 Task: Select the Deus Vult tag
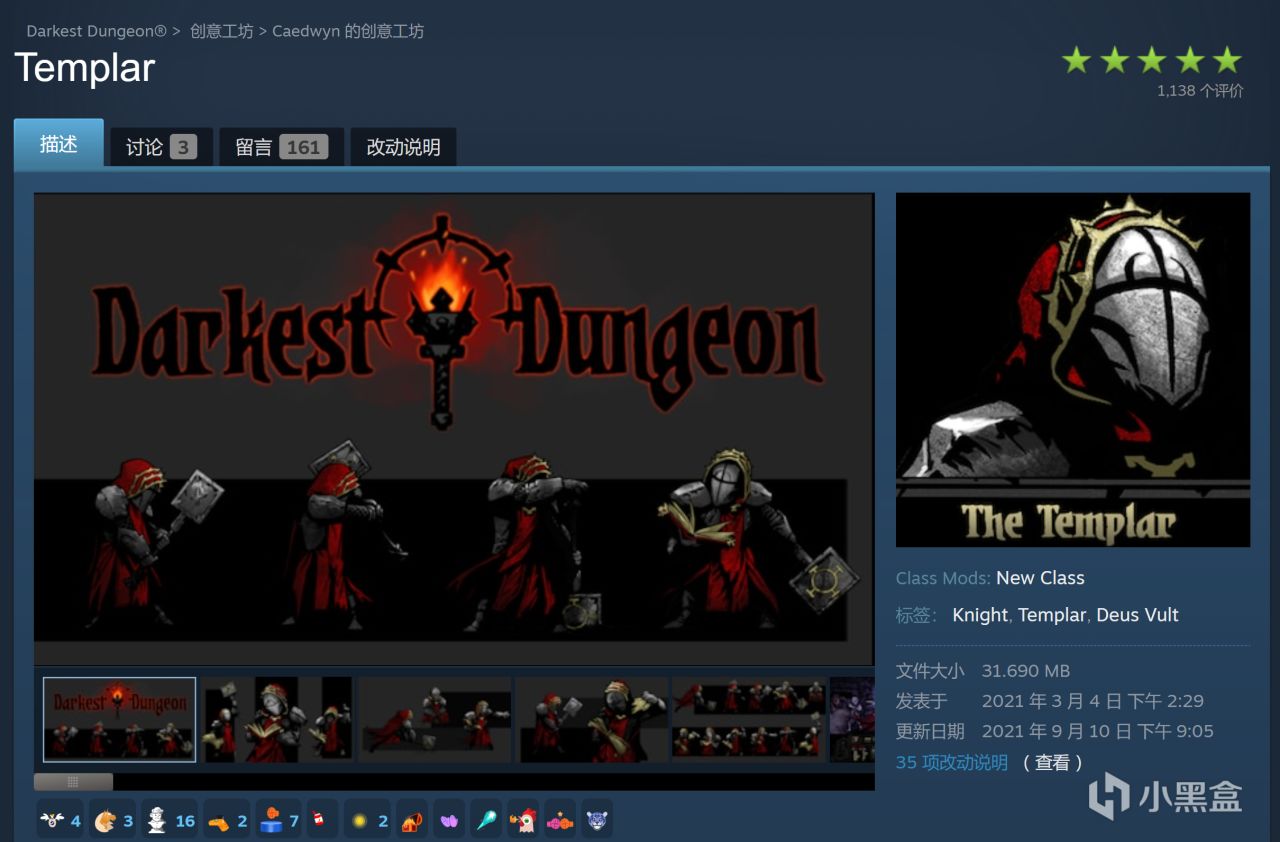1138,615
